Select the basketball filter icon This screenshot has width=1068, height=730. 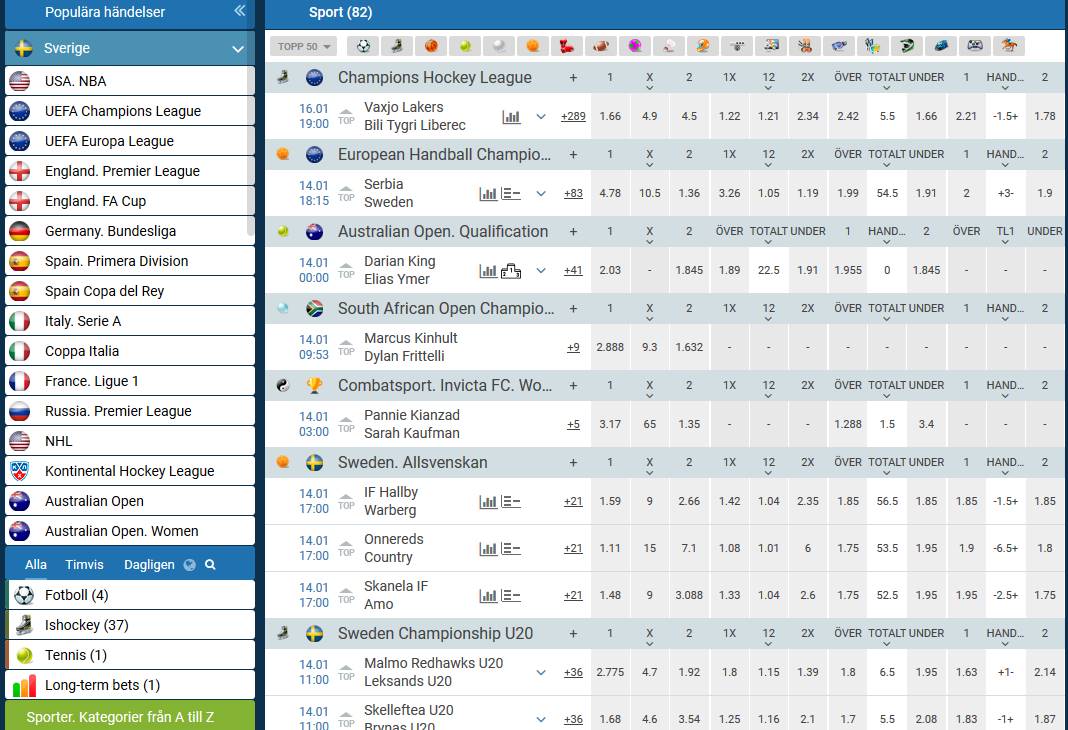coord(431,46)
